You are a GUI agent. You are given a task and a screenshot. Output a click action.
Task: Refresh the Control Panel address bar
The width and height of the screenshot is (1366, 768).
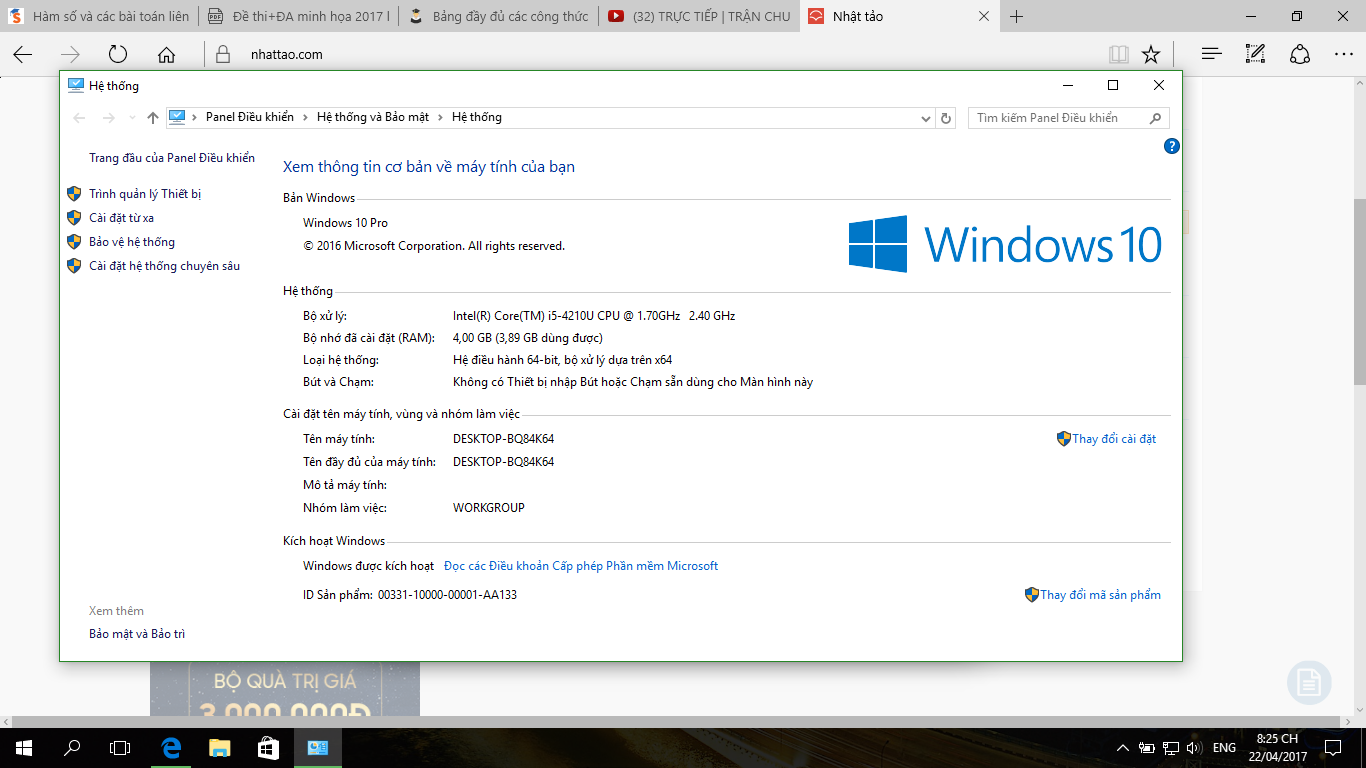(946, 118)
